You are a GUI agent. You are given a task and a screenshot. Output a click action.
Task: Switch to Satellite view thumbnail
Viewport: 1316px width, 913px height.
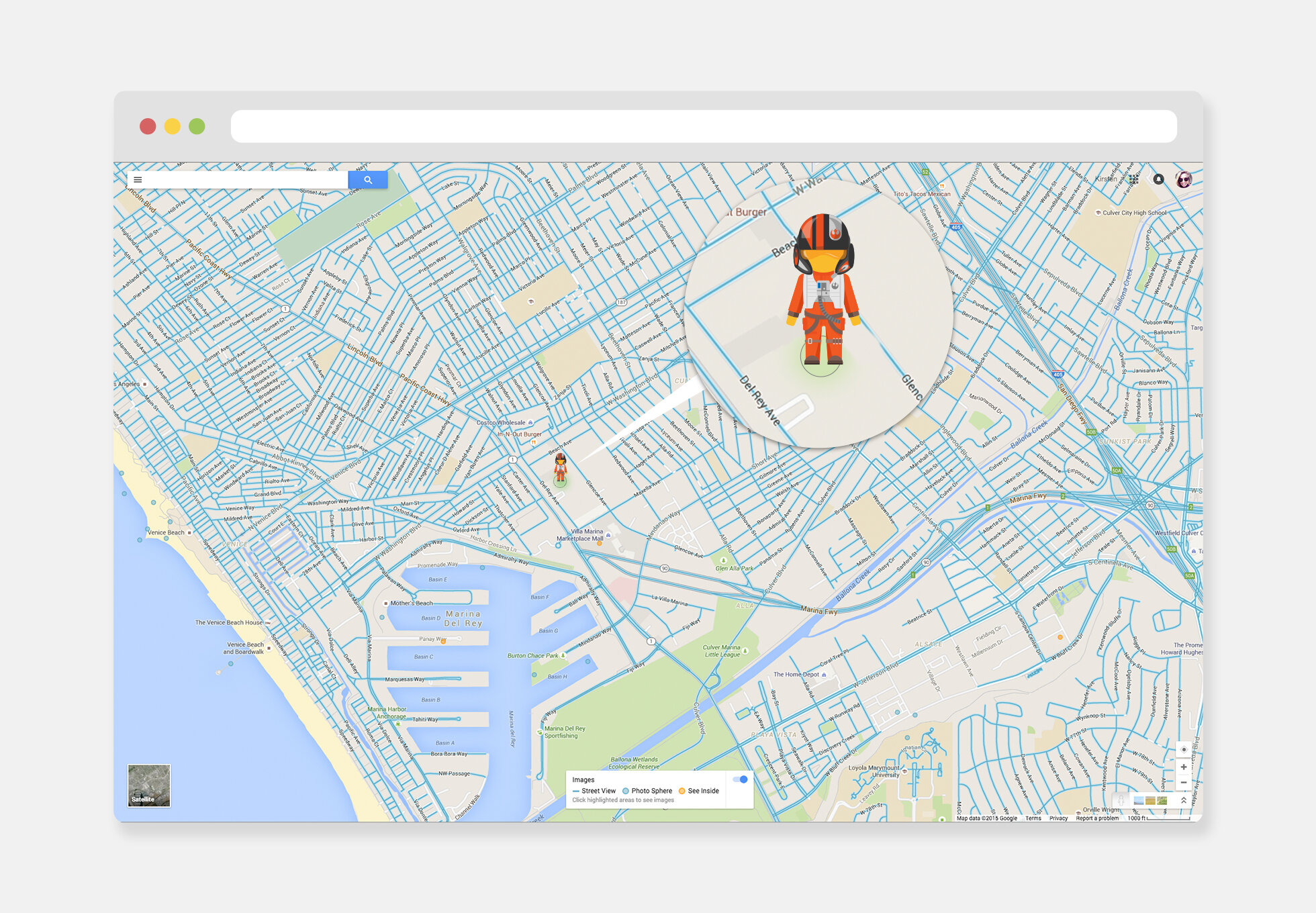click(149, 785)
